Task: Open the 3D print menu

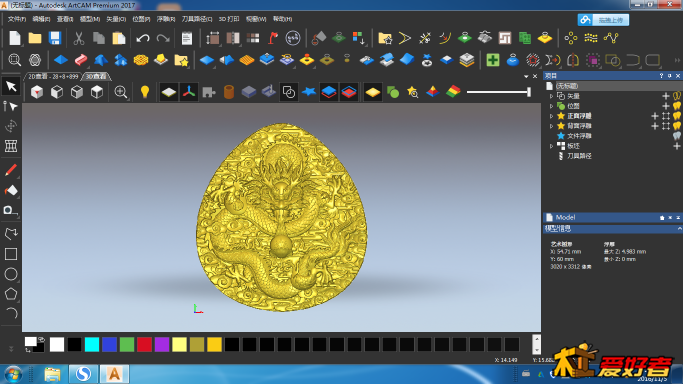Action: point(229,19)
